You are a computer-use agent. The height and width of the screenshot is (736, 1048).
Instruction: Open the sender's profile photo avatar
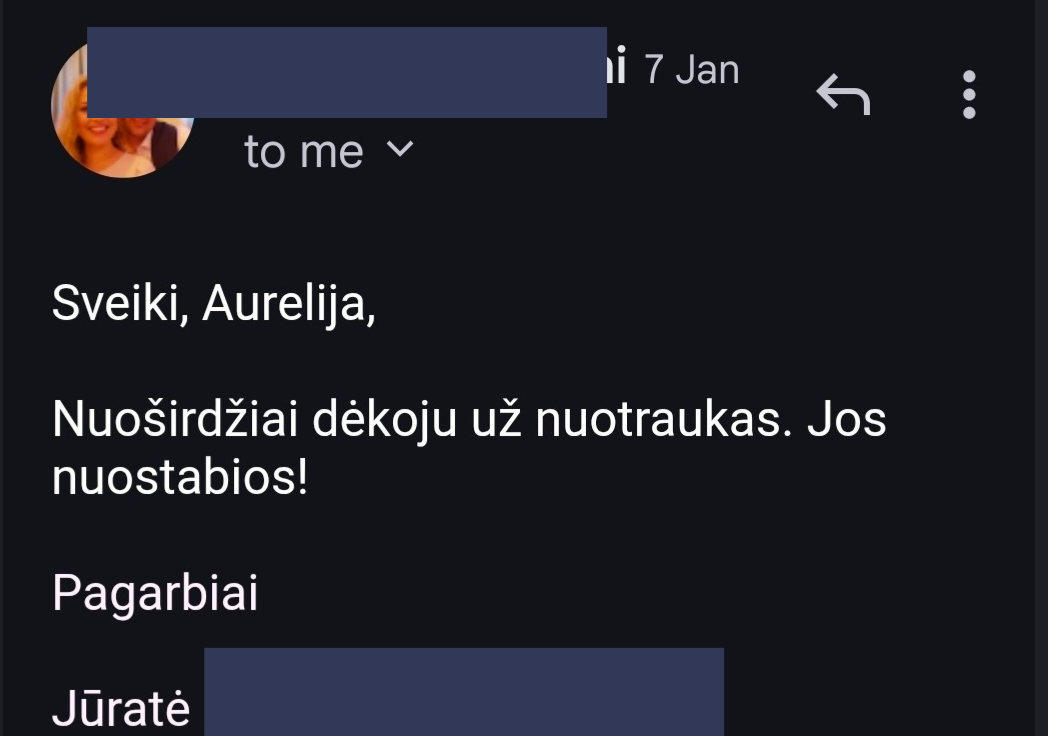(122, 108)
